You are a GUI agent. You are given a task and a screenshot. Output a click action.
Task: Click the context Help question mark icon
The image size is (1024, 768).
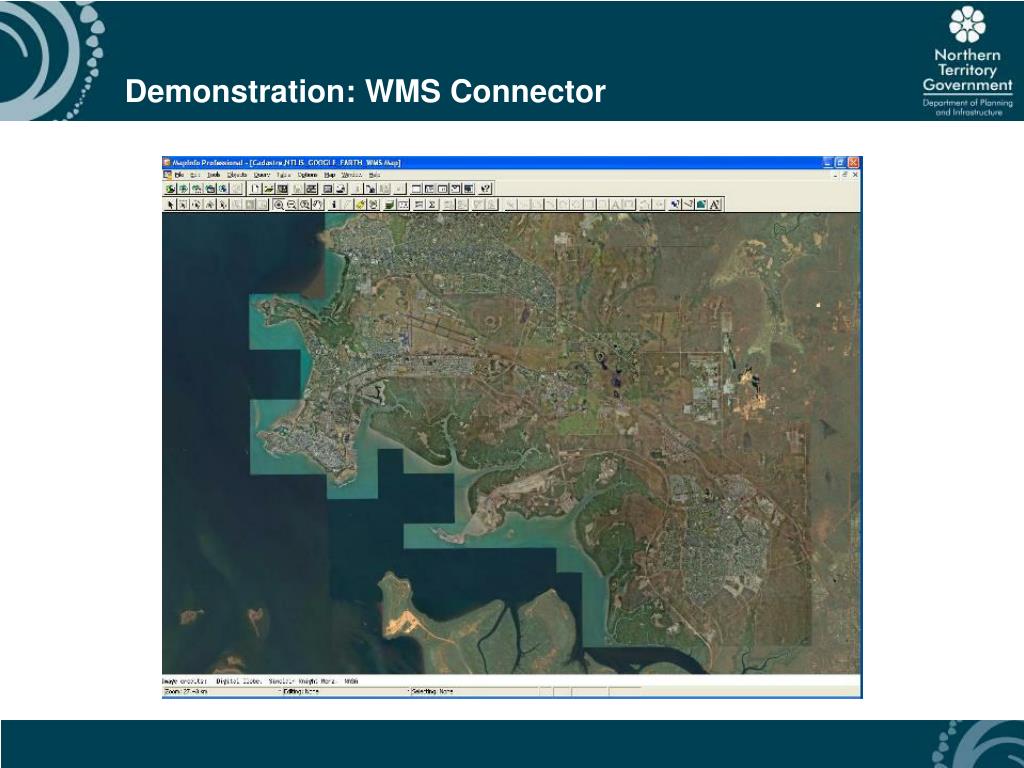[485, 189]
